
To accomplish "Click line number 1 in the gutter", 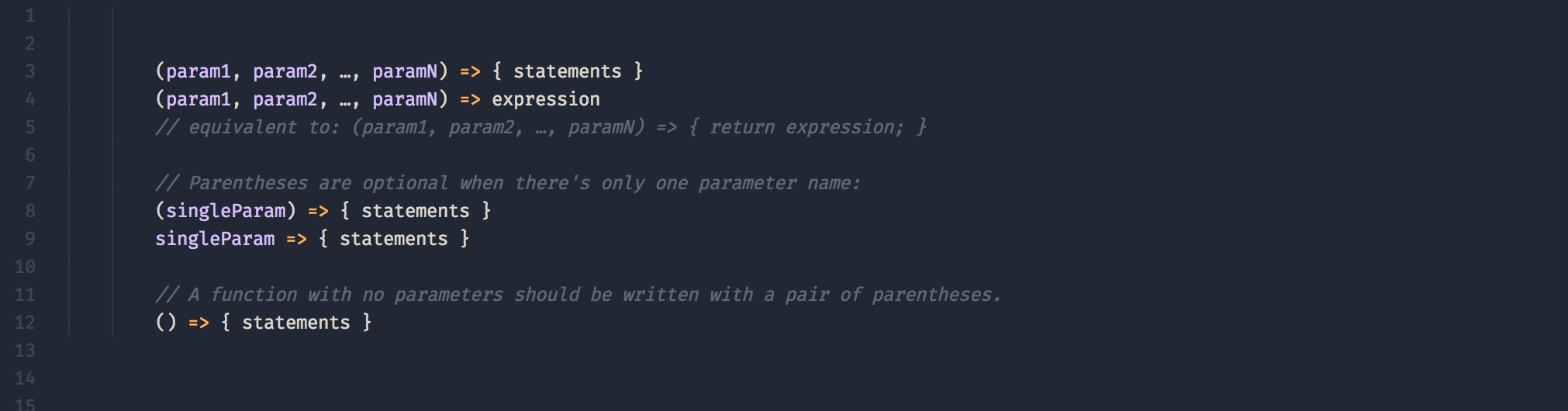I will tap(29, 16).
